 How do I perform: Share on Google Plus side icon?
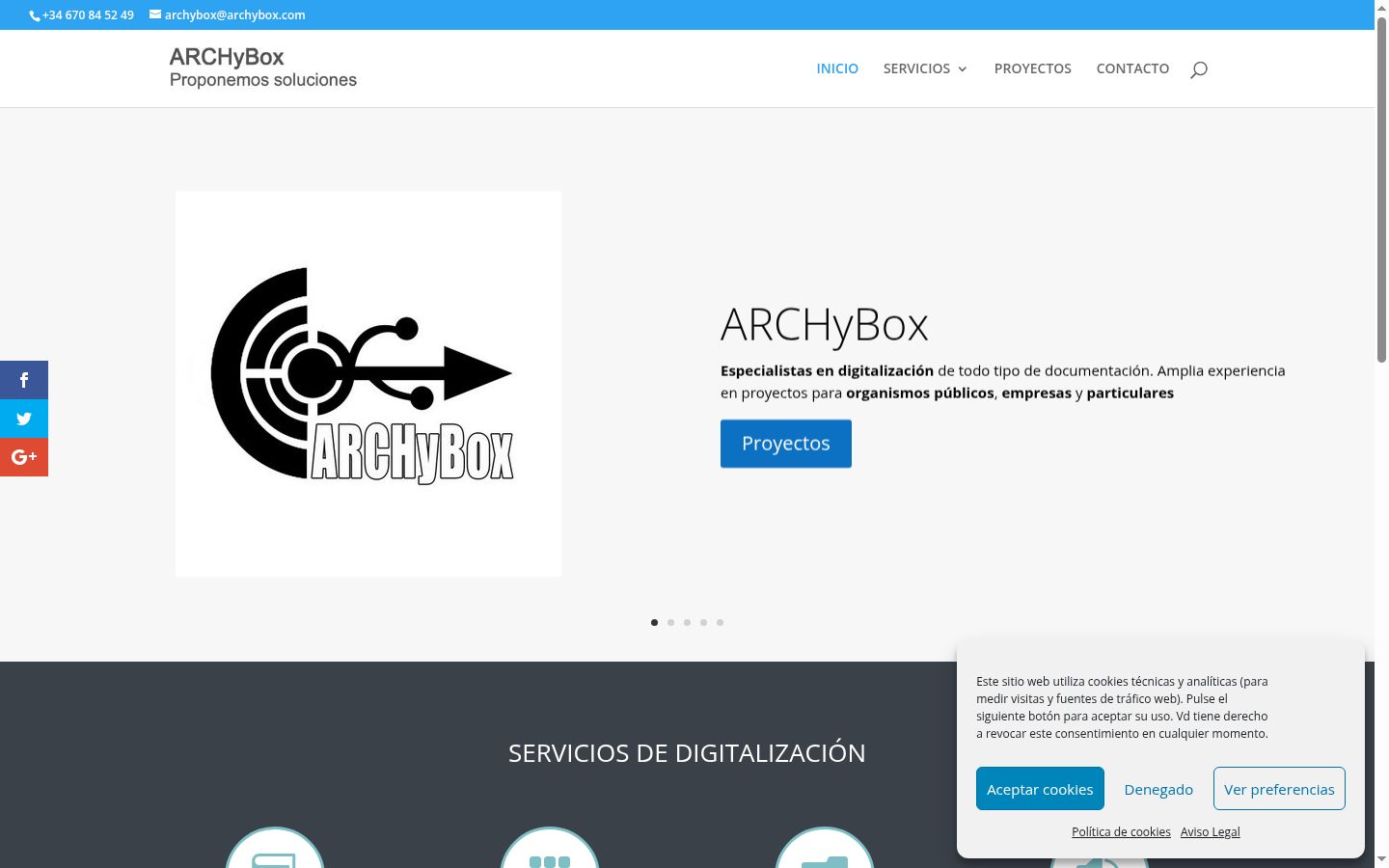[24, 457]
